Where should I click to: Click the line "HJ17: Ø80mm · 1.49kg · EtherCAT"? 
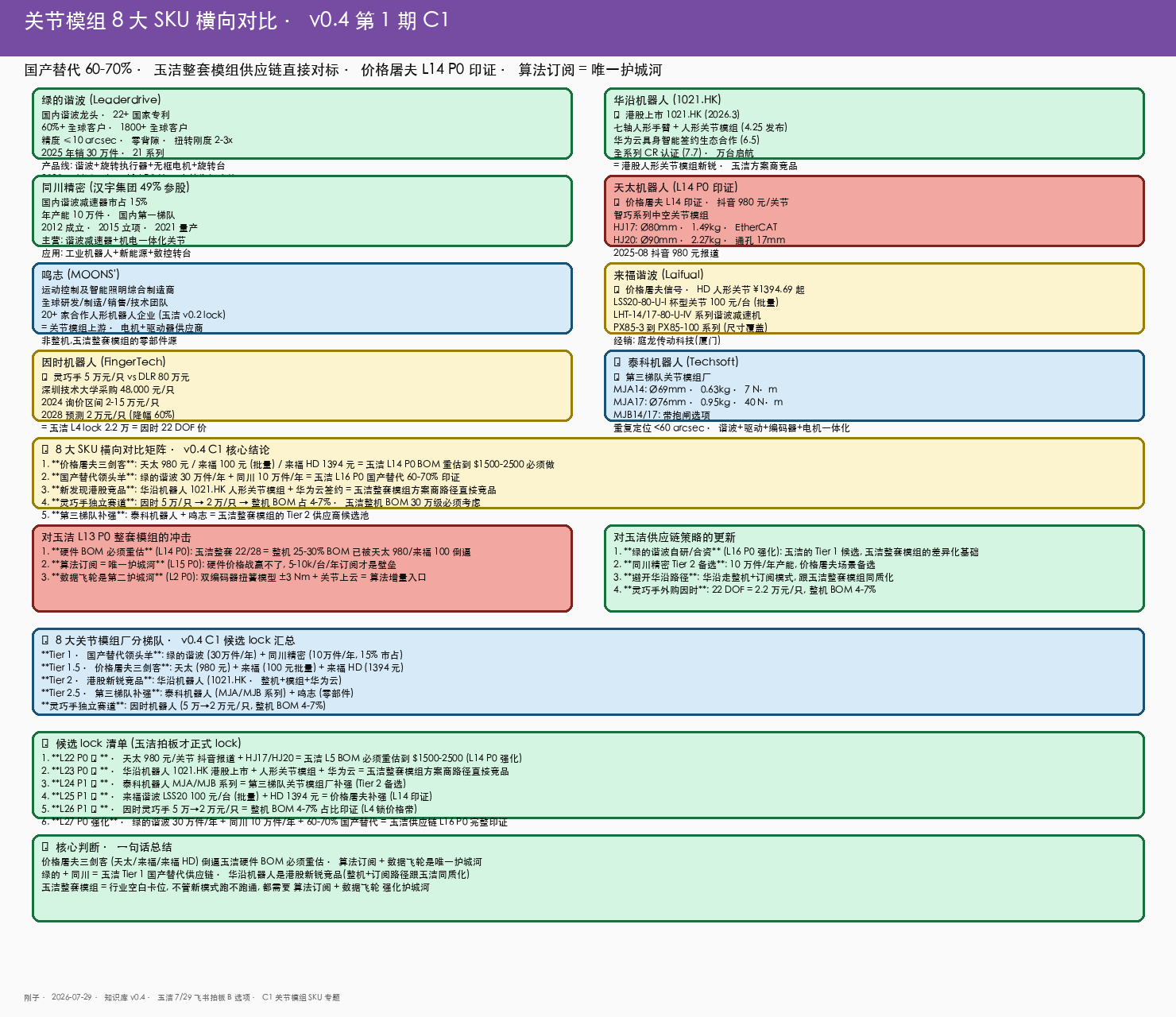[695, 228]
